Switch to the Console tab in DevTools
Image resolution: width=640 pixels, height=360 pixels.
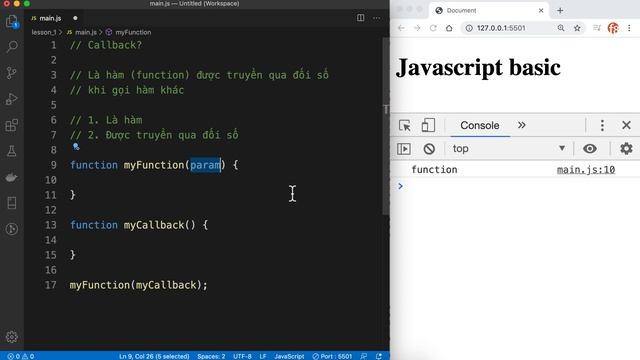[x=480, y=125]
